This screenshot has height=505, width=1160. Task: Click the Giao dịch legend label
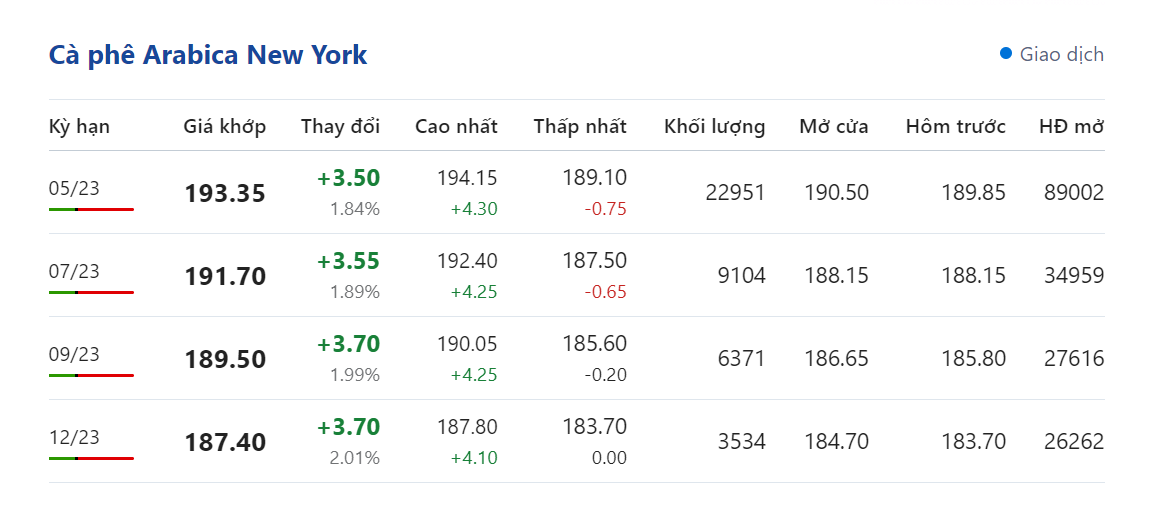tap(1061, 55)
